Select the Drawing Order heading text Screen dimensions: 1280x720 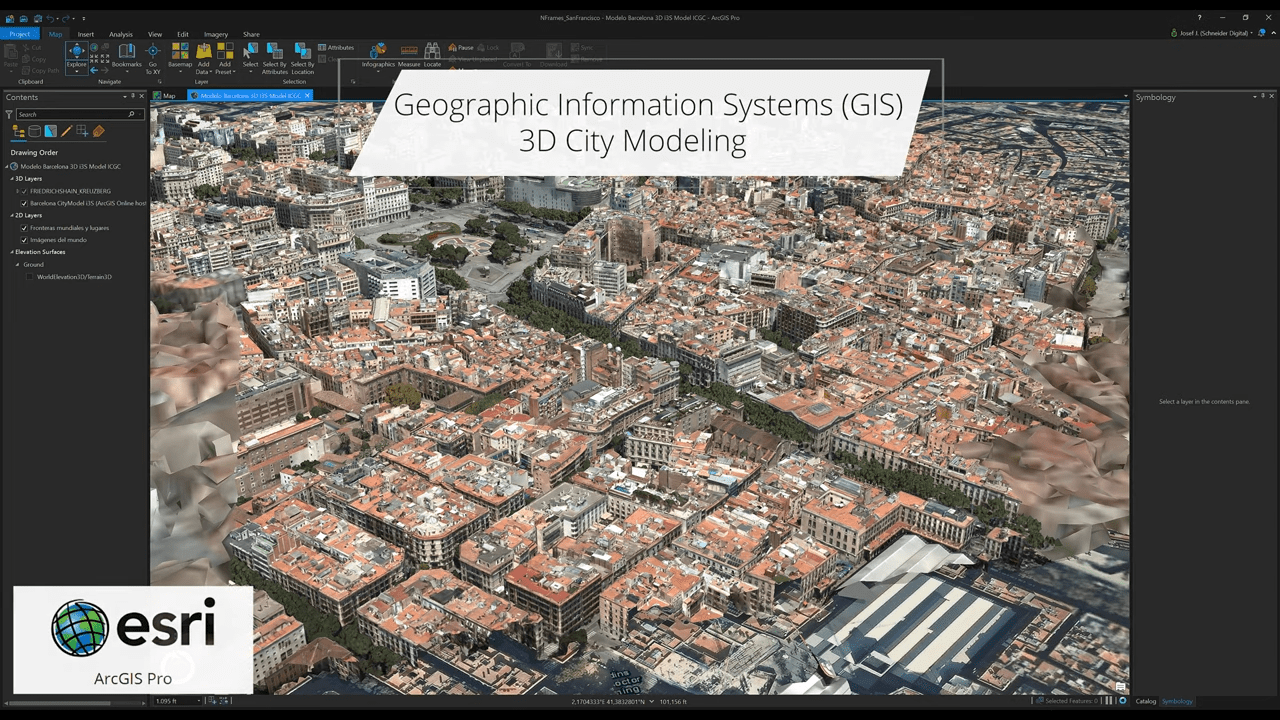34,153
